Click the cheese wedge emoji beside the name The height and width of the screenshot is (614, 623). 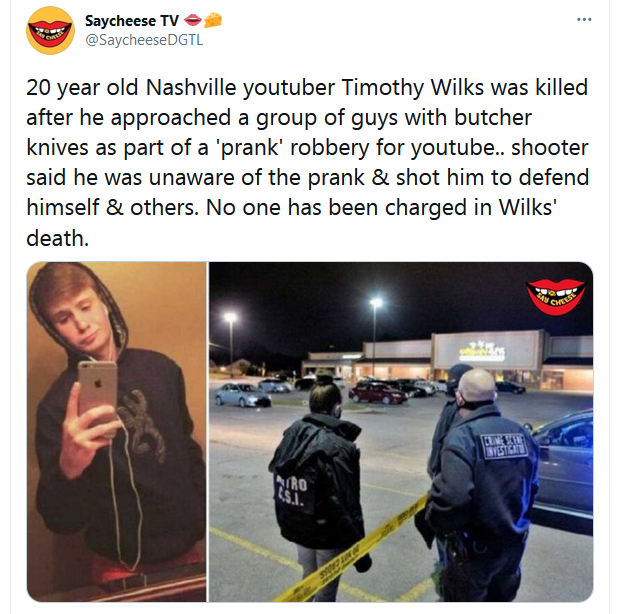coord(213,20)
